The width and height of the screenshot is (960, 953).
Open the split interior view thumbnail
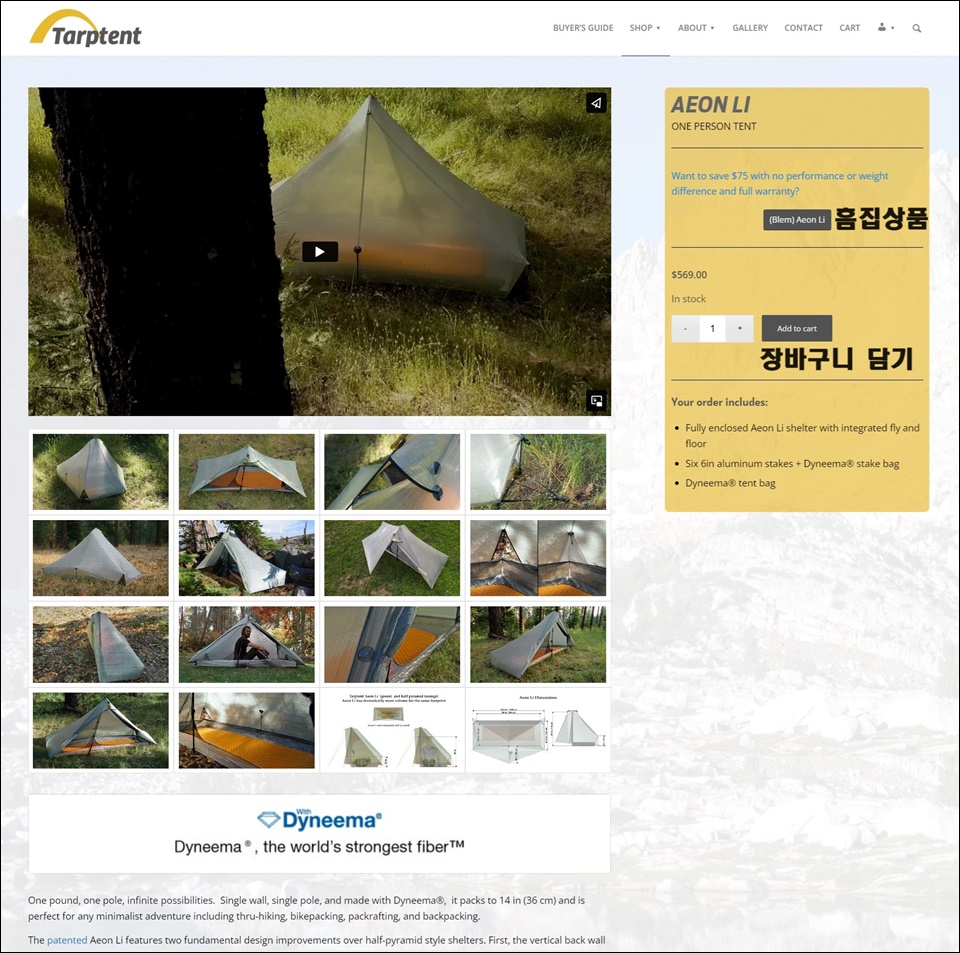coord(538,558)
